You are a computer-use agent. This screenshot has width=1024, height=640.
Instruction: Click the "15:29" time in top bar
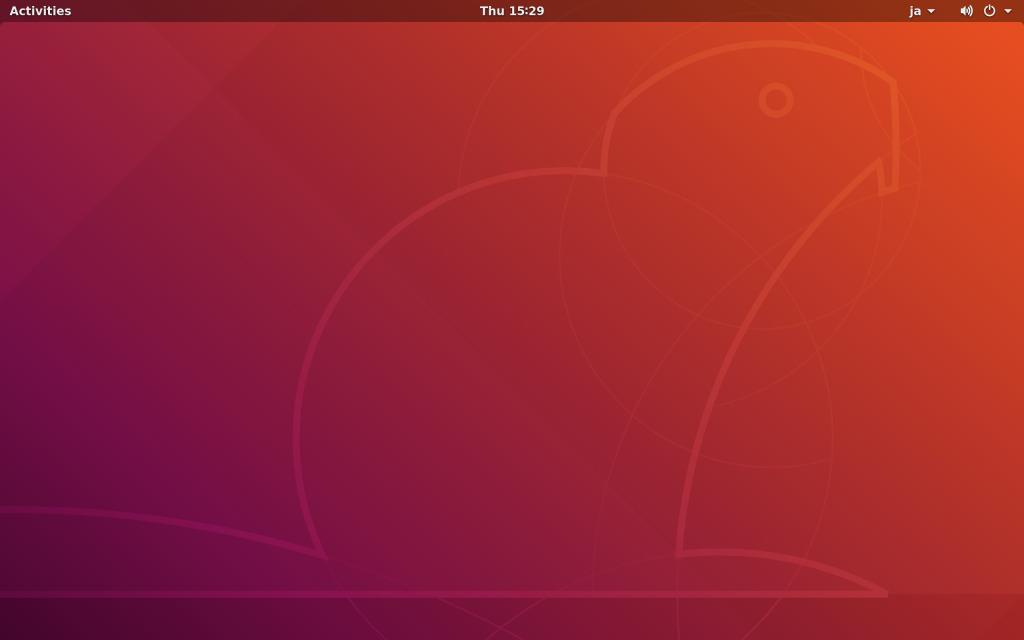[526, 11]
